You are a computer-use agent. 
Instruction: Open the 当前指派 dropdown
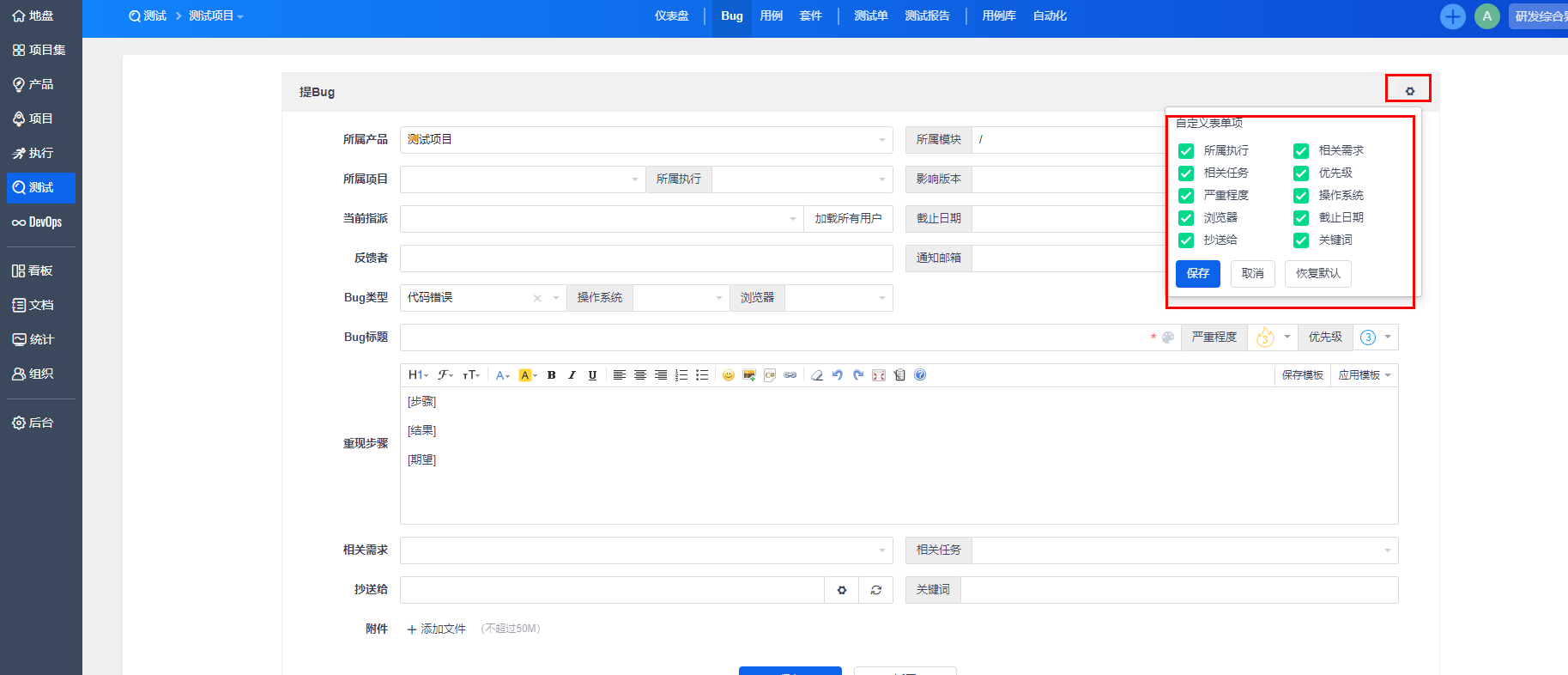tap(602, 219)
